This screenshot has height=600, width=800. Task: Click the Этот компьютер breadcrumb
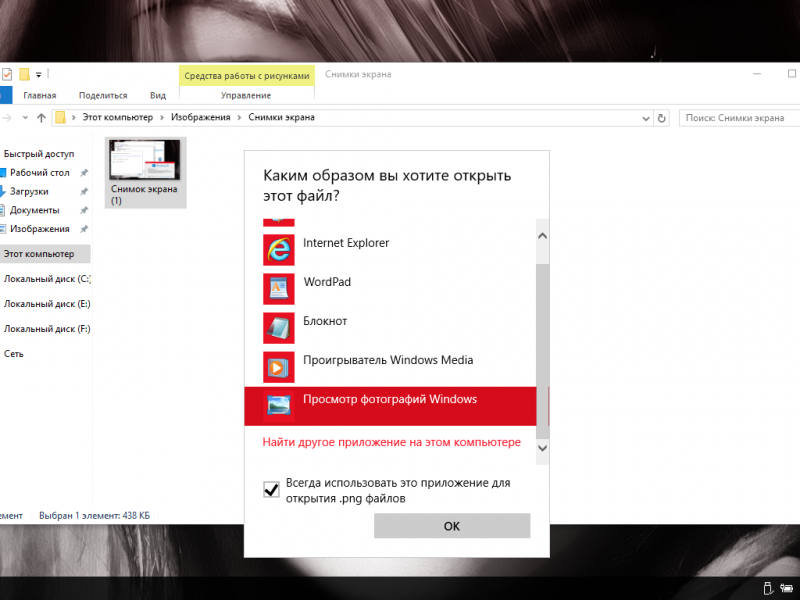pyautogui.click(x=118, y=117)
